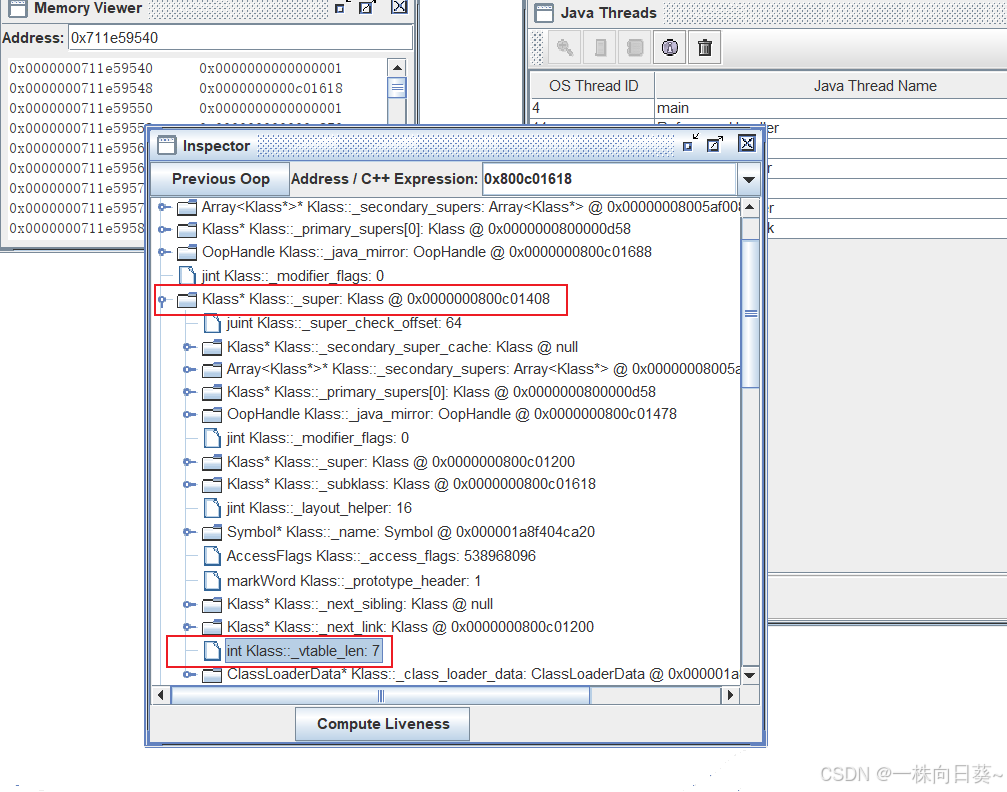Image resolution: width=1007 pixels, height=792 pixels.
Task: Click the Inspector address field showing 0x800c01618
Action: 609,179
